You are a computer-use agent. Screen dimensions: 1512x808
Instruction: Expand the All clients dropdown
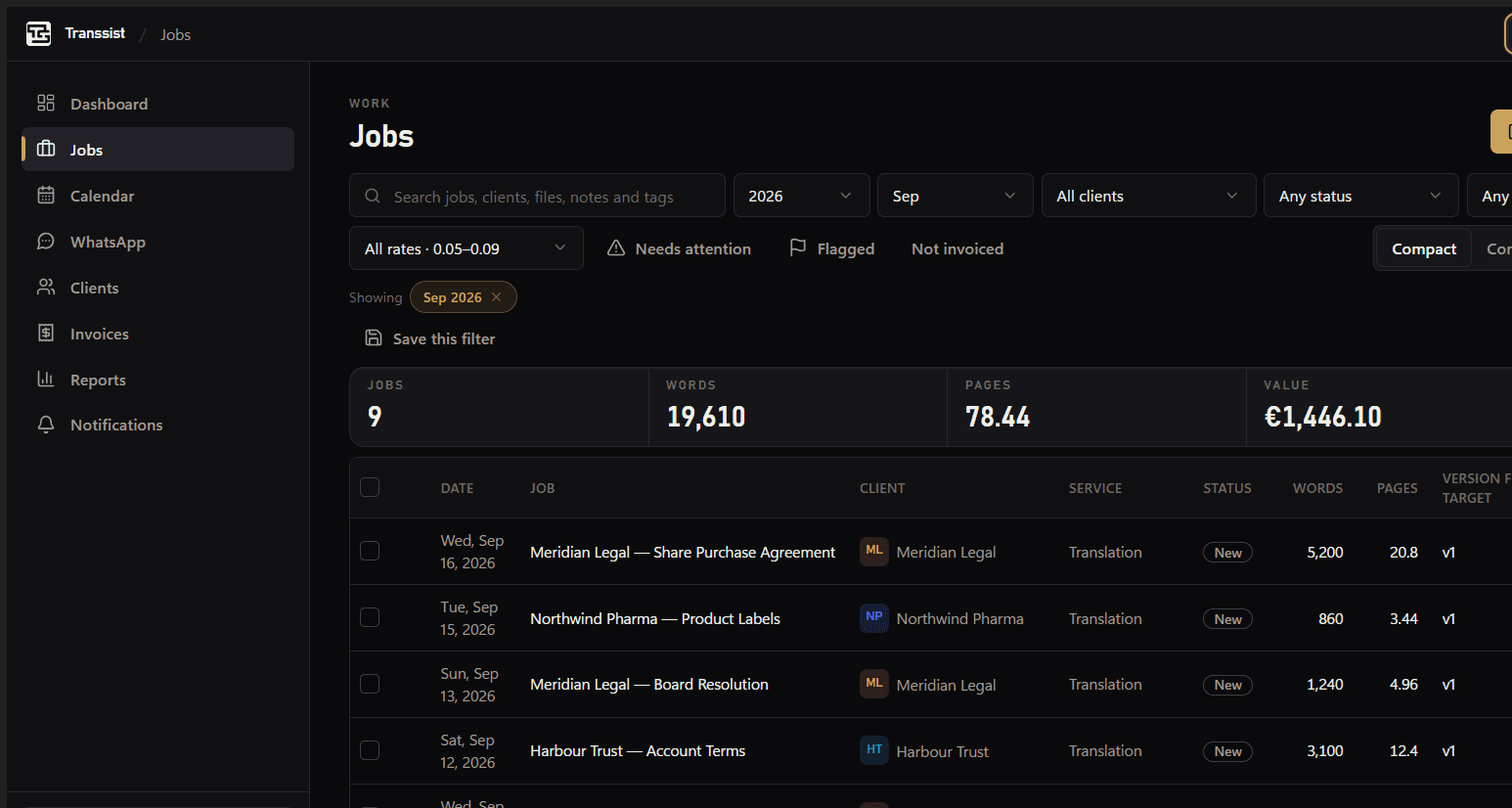tap(1148, 196)
